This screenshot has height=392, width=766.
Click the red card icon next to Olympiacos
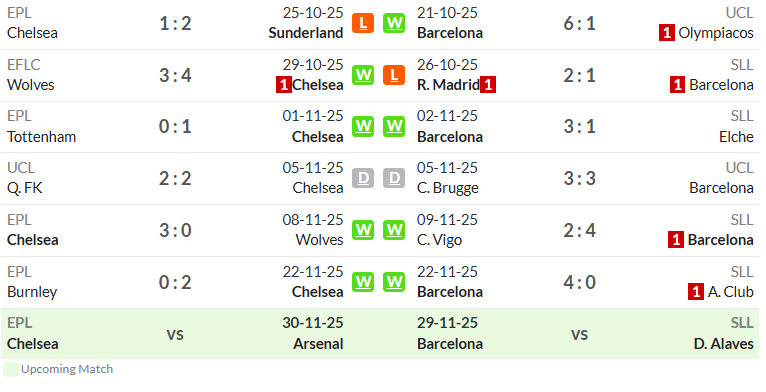pos(666,33)
